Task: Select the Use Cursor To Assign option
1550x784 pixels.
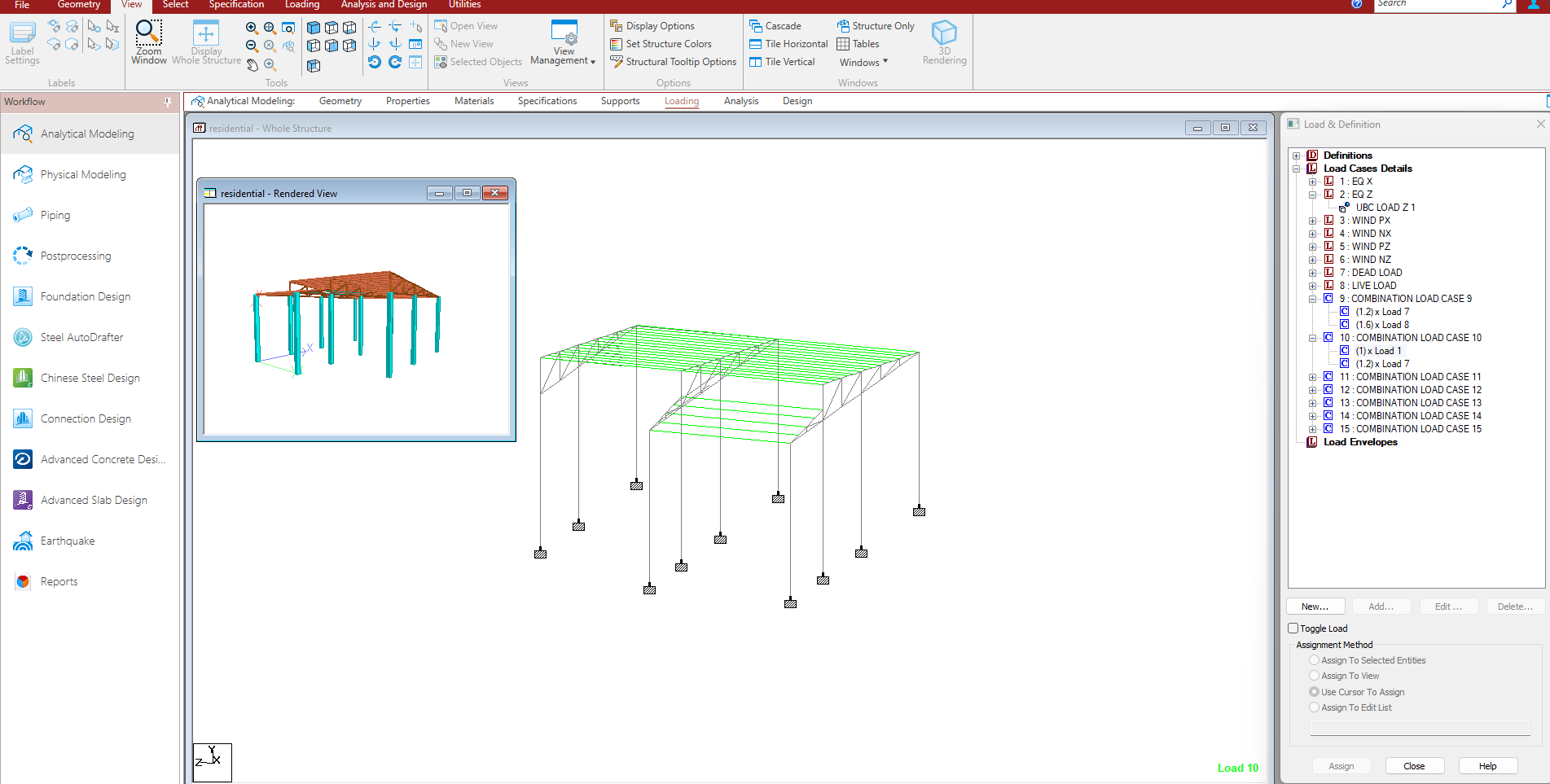Action: point(1314,692)
